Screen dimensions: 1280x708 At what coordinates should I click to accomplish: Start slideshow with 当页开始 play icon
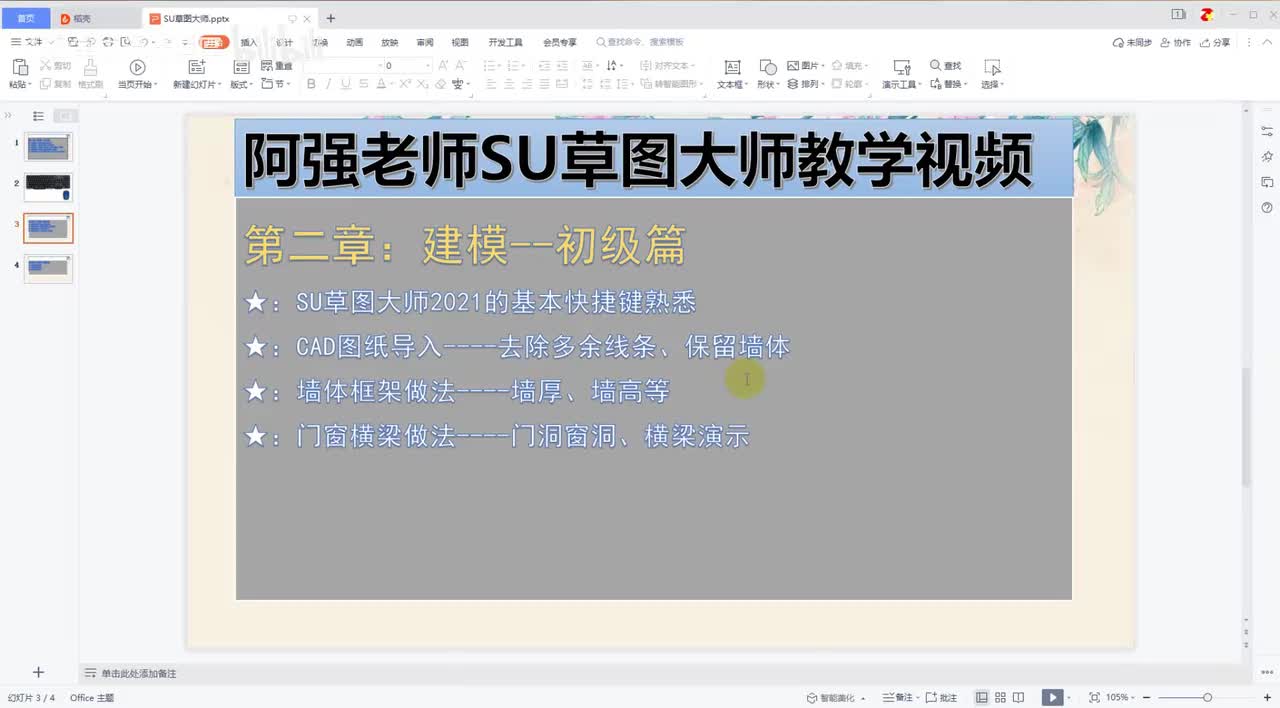[x=138, y=67]
